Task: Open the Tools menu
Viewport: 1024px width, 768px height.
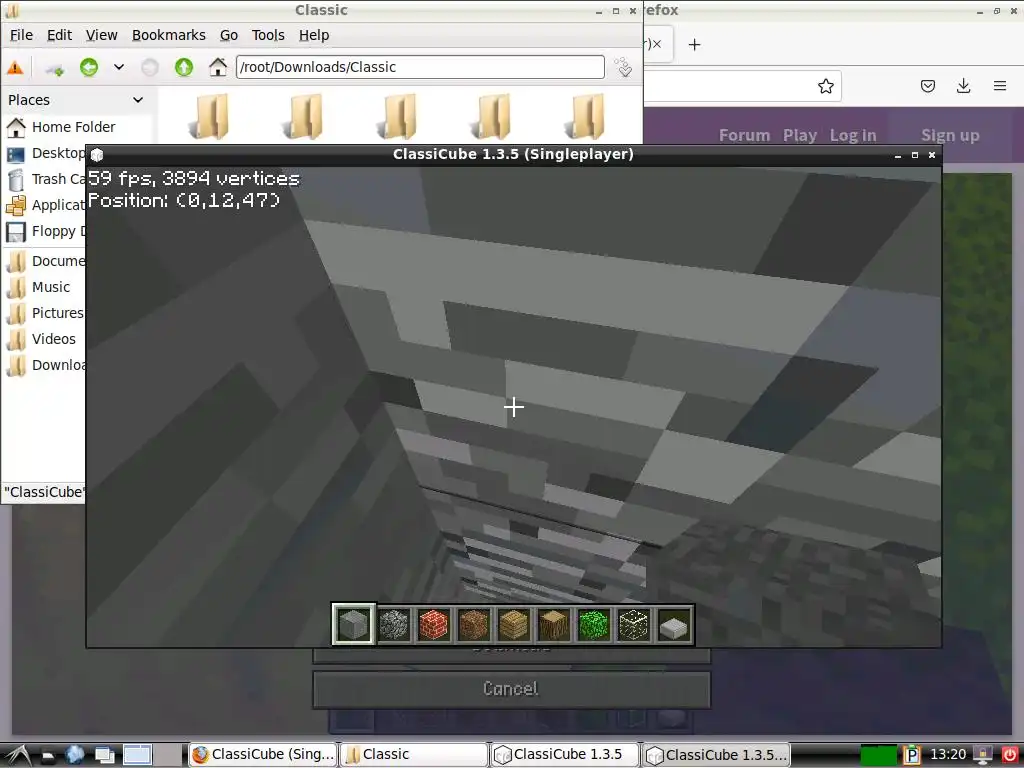Action: click(268, 35)
